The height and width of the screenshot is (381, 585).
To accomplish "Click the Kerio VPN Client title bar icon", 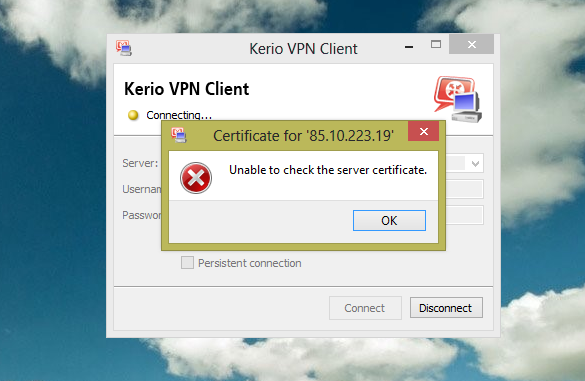I will [x=123, y=48].
